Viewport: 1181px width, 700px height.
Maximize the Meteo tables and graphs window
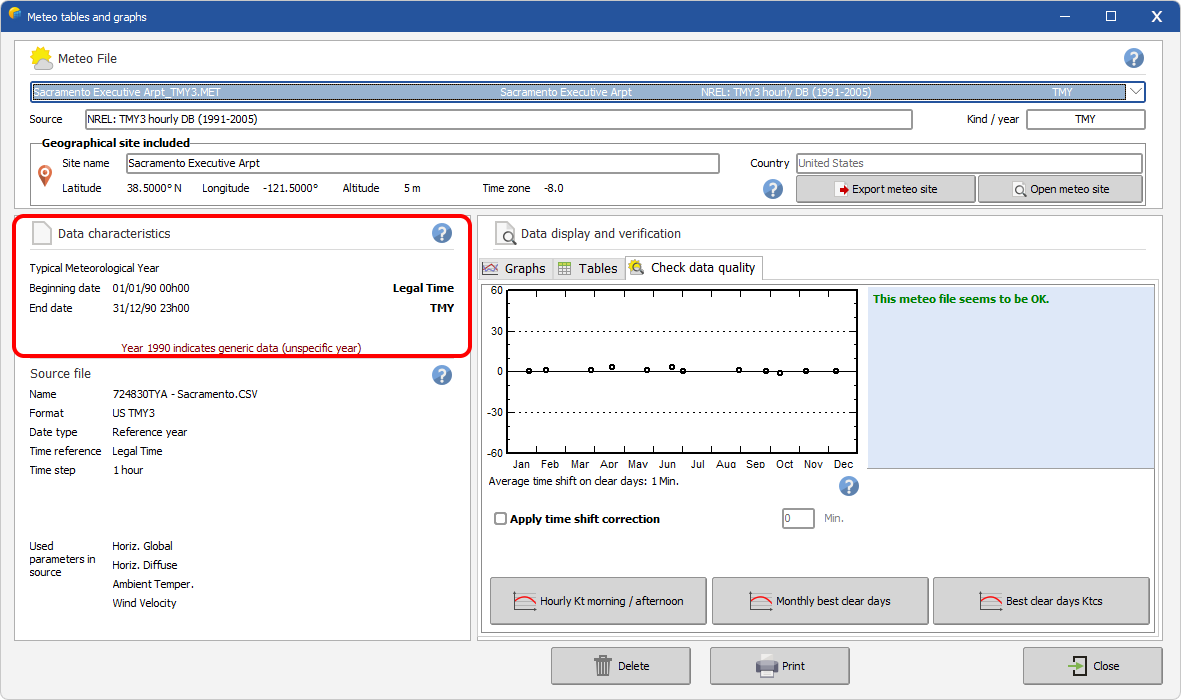coord(1111,16)
